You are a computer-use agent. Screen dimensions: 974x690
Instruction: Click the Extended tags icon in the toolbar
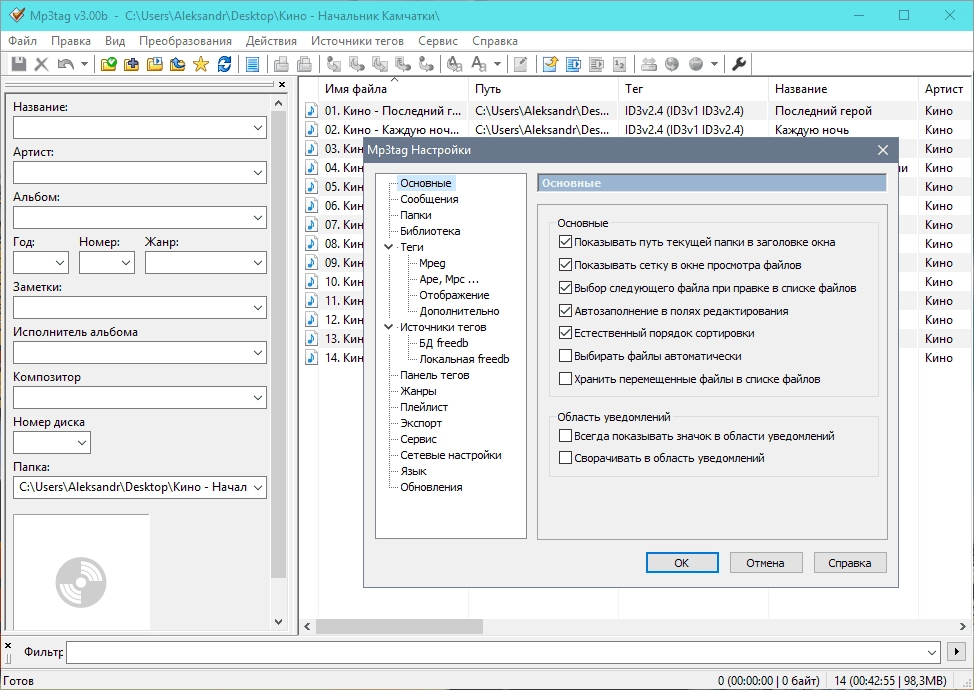click(521, 64)
